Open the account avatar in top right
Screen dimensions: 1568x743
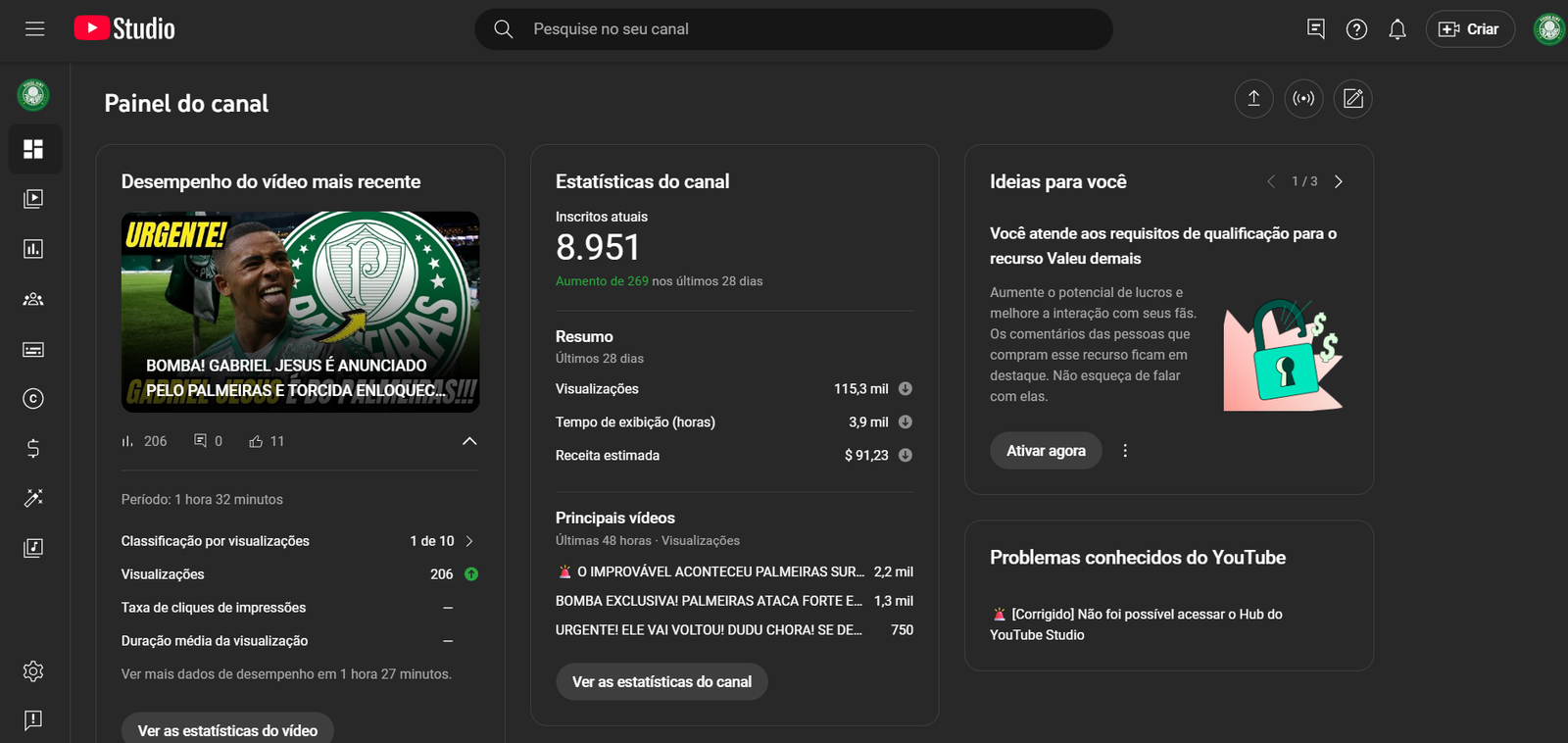(1548, 29)
